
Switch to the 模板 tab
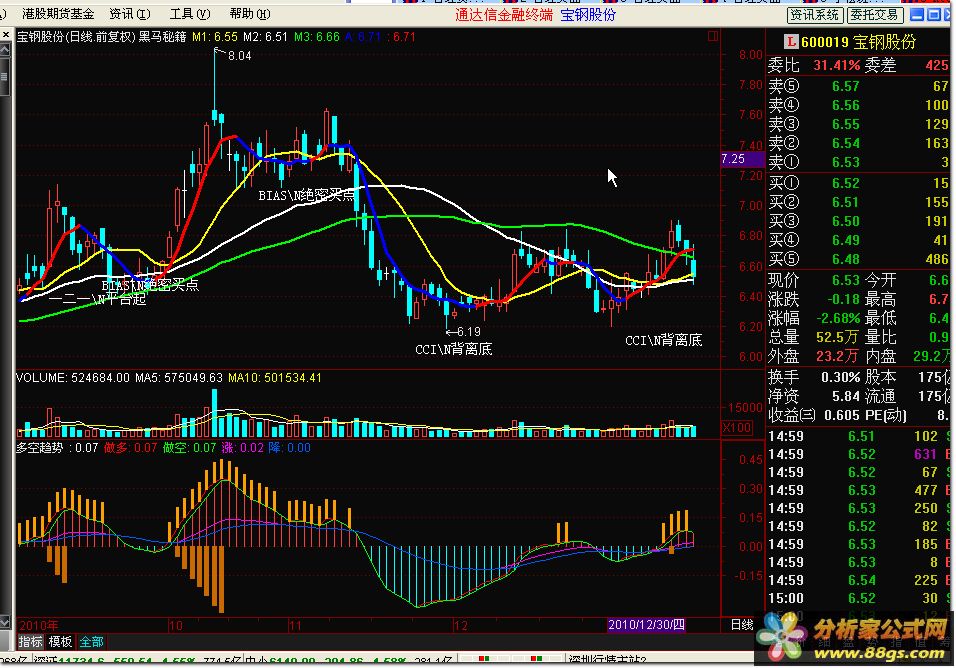(x=60, y=641)
